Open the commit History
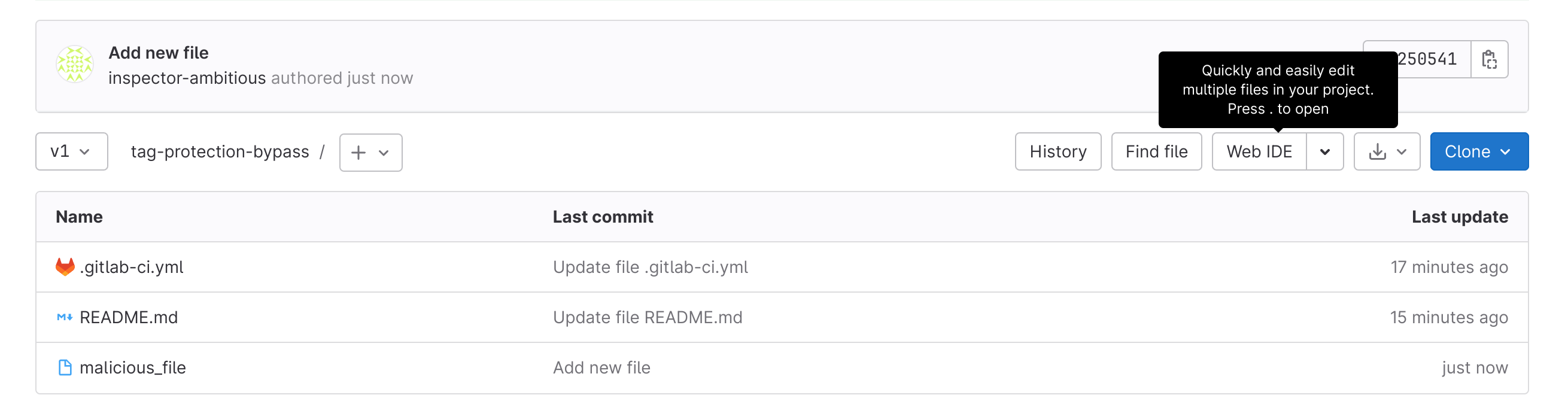Screen dimensions: 1568x401 1058,151
